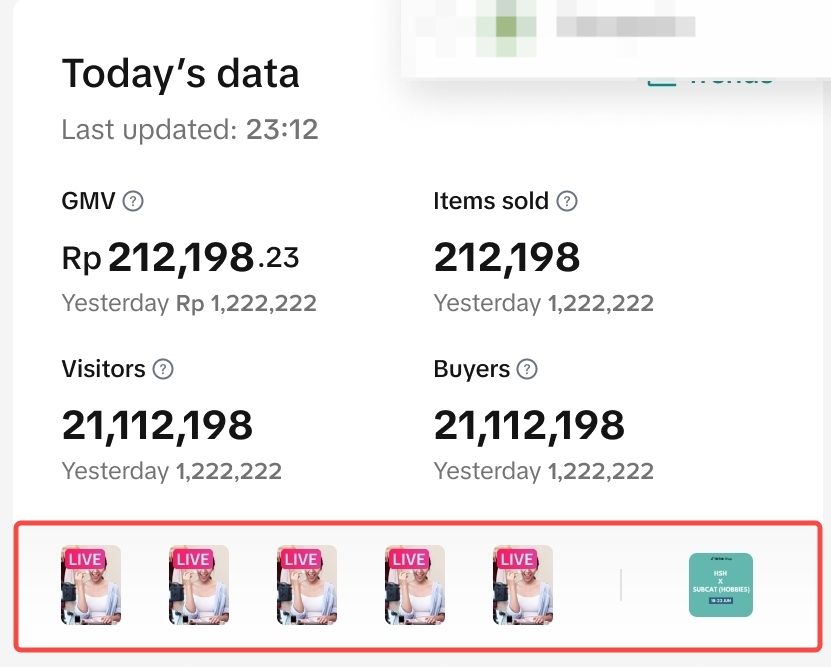Click the help icon next to Buyers
Viewport: 831px width, 667px height.
pos(527,369)
